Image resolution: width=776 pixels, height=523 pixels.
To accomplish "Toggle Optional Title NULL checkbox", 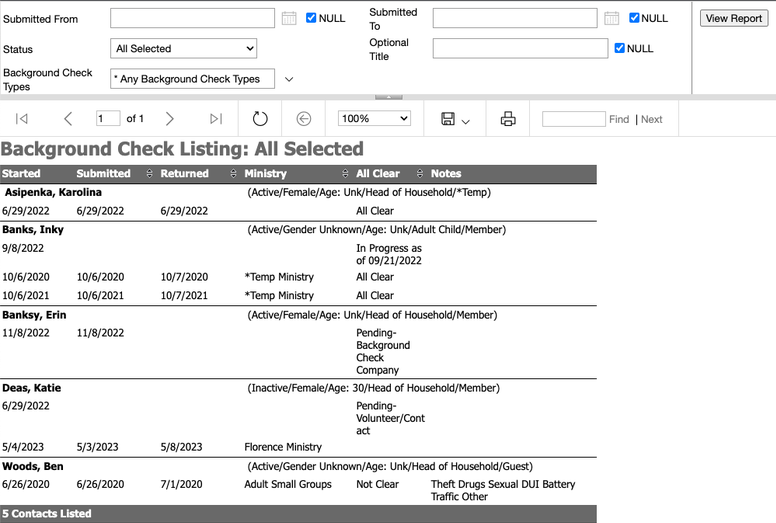I will (619, 48).
